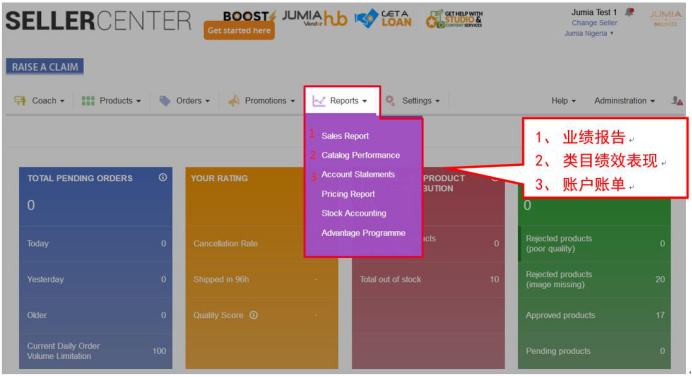Screen dimensions: 692x377
Task: Click the Orders tag icon
Action: click(165, 101)
